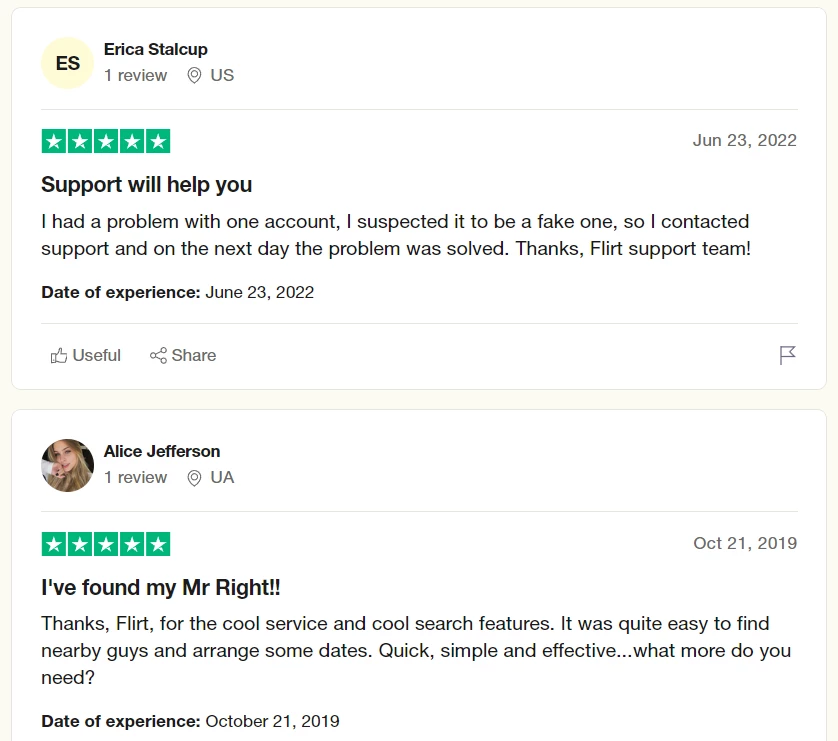Click the thumbs-up Useful icon
This screenshot has height=741, width=838.
[59, 356]
